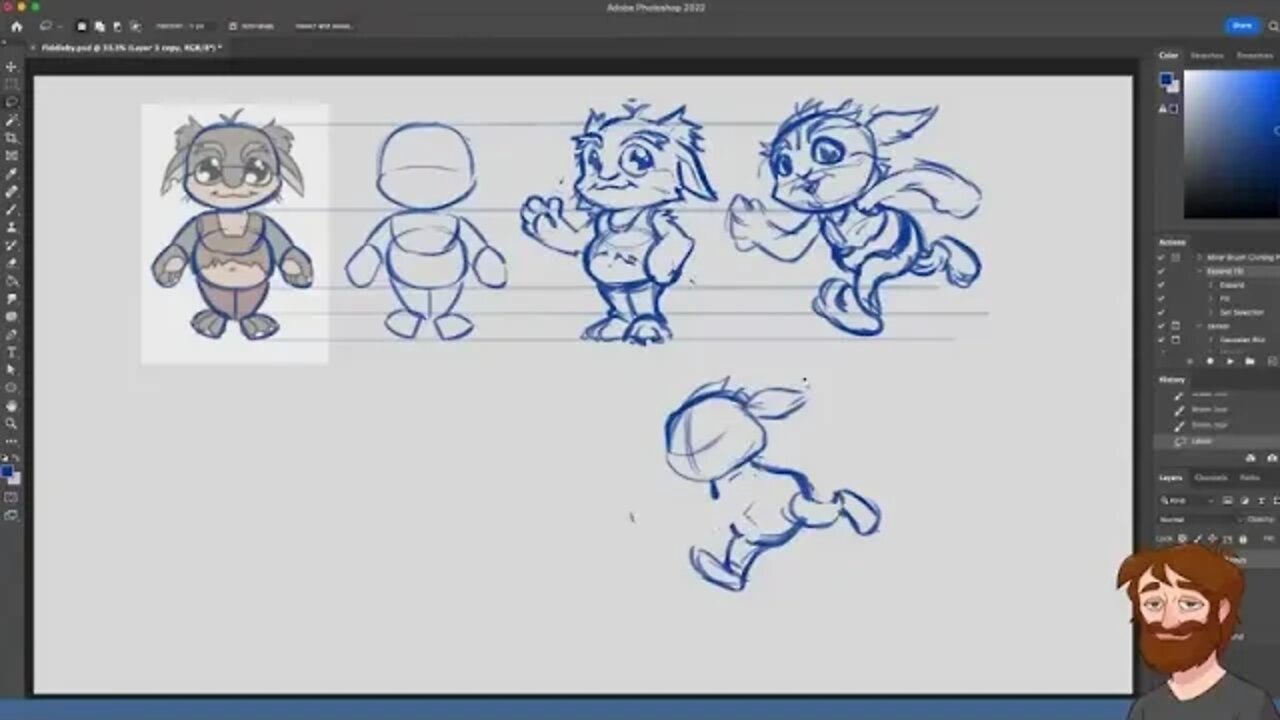1280x720 pixels.
Task: Open the Color panel tab
Action: click(x=1169, y=56)
